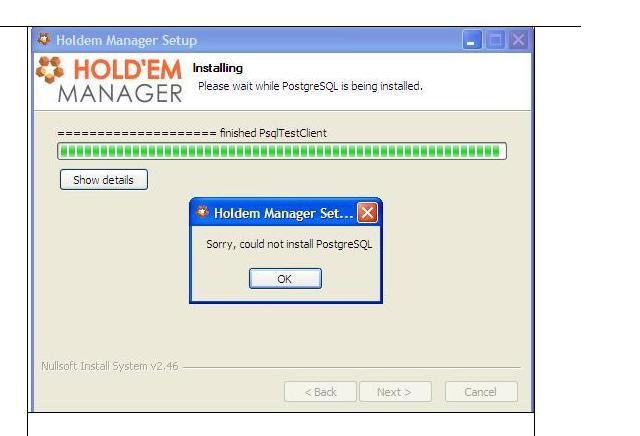
Task: Click the green installation progress bar
Action: point(282,151)
